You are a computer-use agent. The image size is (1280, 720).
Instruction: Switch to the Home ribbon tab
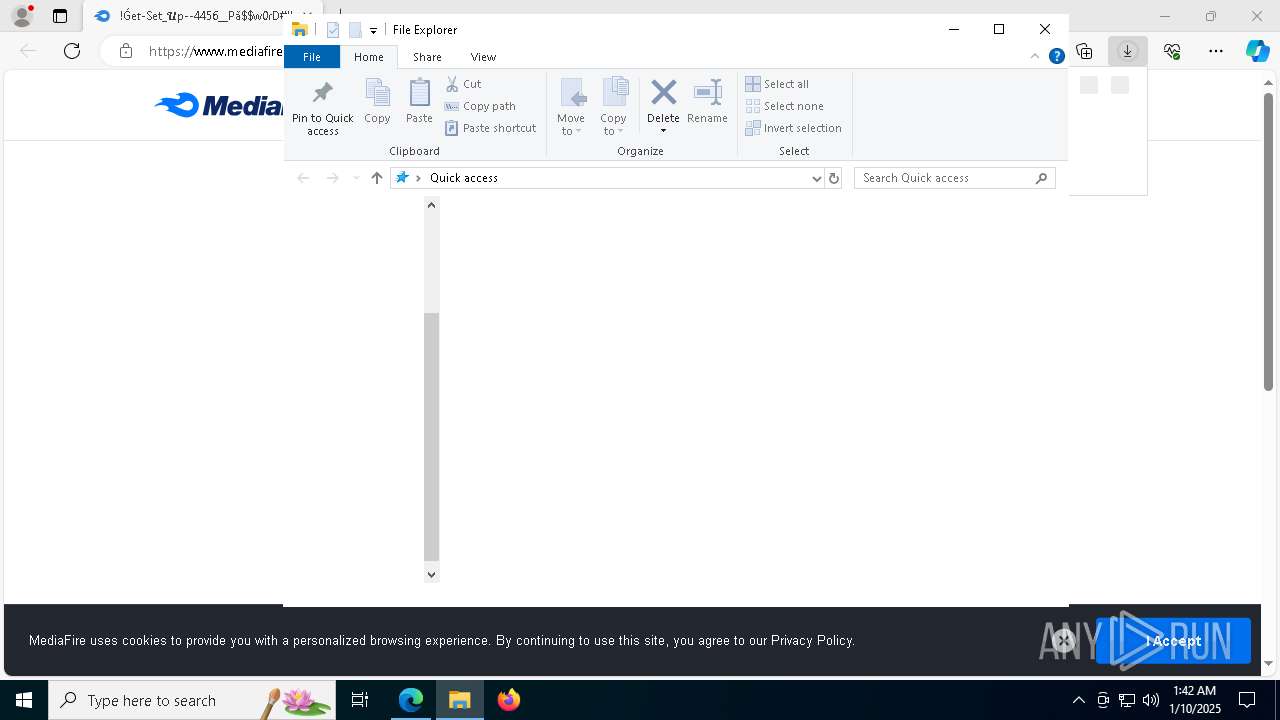click(369, 57)
